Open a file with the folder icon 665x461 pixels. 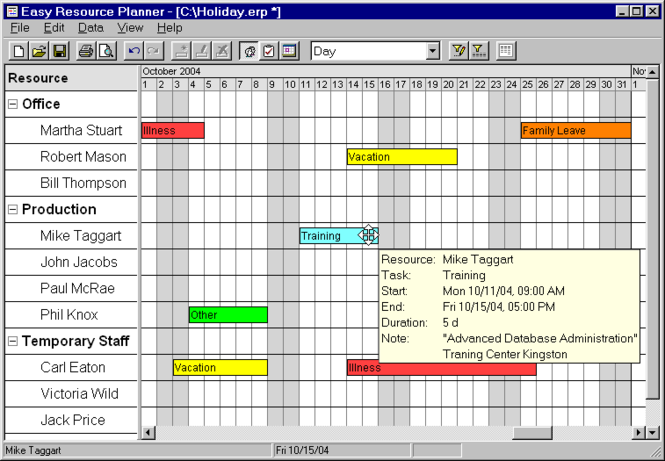39,51
